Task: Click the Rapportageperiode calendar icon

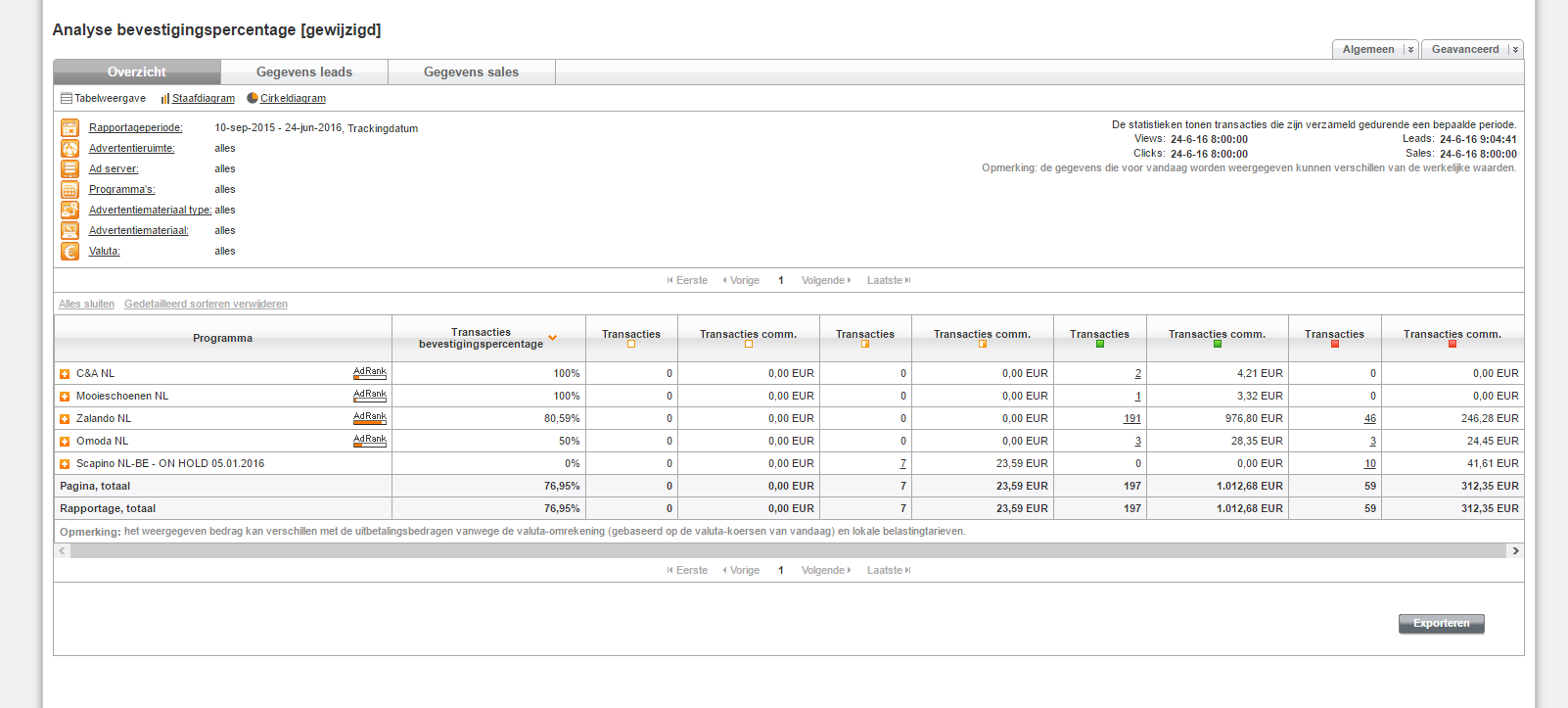Action: pyautogui.click(x=69, y=128)
